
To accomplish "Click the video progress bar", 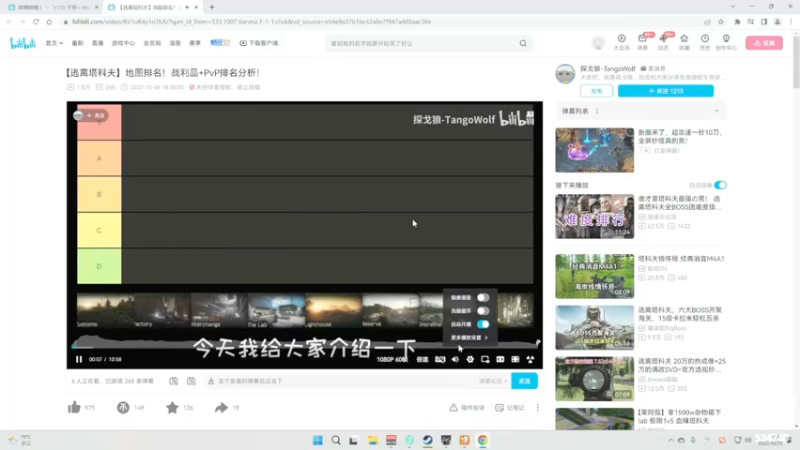I will 305,347.
